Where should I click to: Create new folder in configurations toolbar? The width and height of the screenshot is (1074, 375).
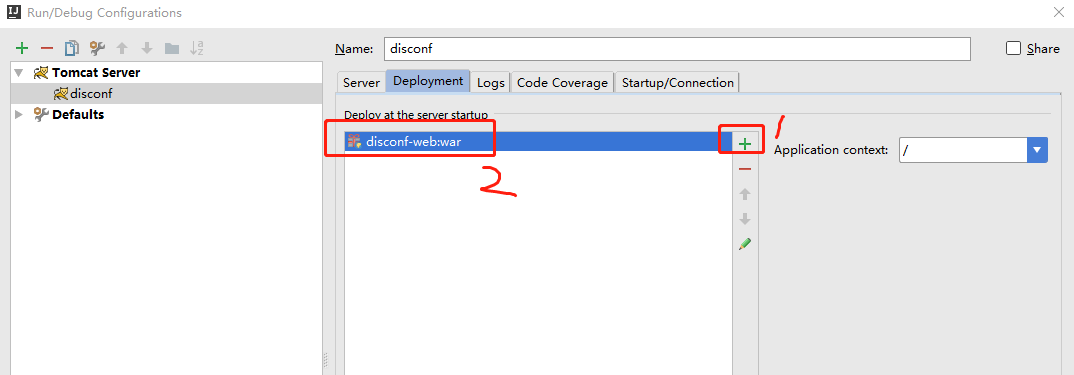tap(172, 48)
